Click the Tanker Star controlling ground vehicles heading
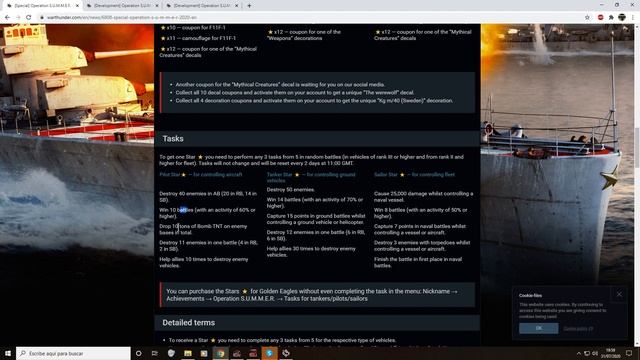 point(311,178)
